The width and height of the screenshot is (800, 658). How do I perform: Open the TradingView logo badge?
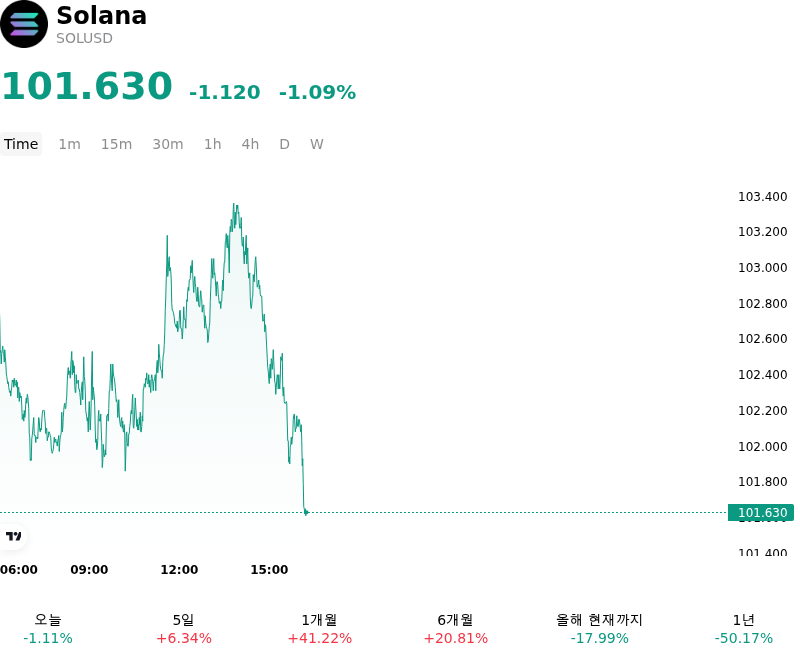click(13, 536)
